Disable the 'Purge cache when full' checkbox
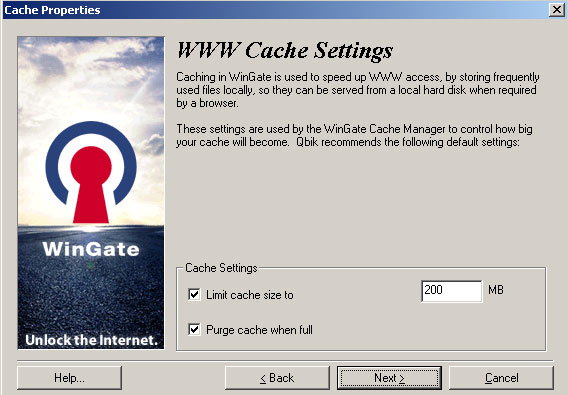 pos(194,329)
